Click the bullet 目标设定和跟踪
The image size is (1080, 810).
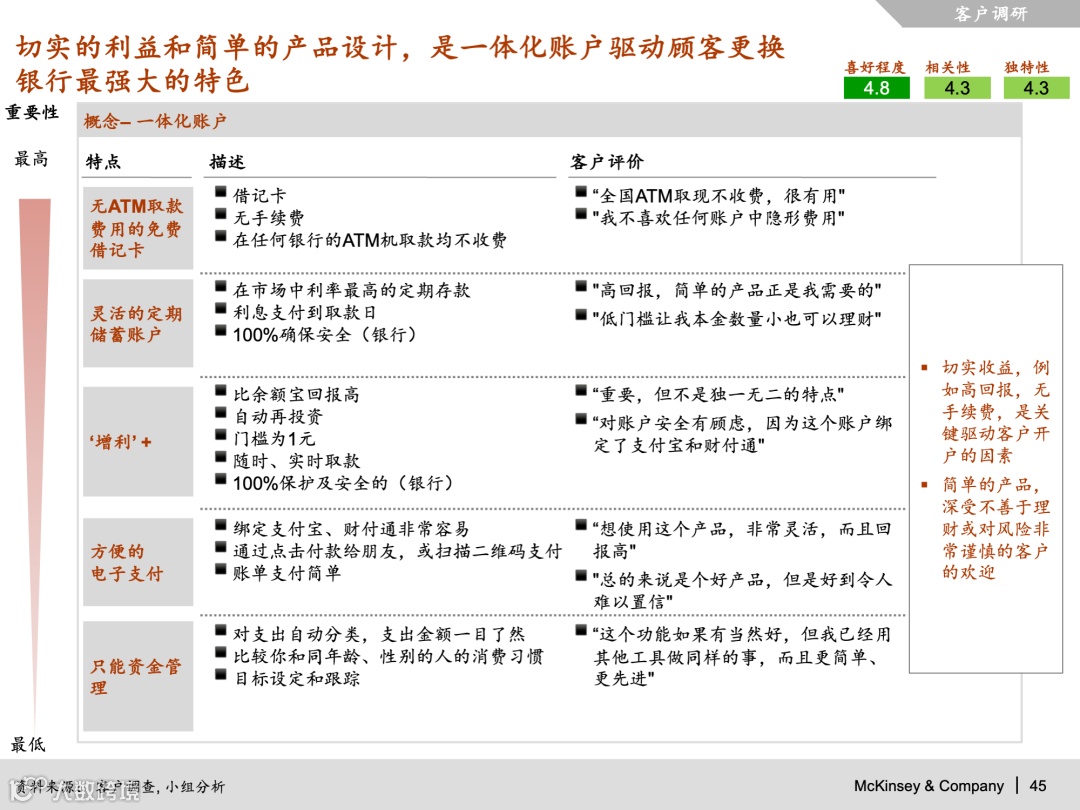point(296,678)
